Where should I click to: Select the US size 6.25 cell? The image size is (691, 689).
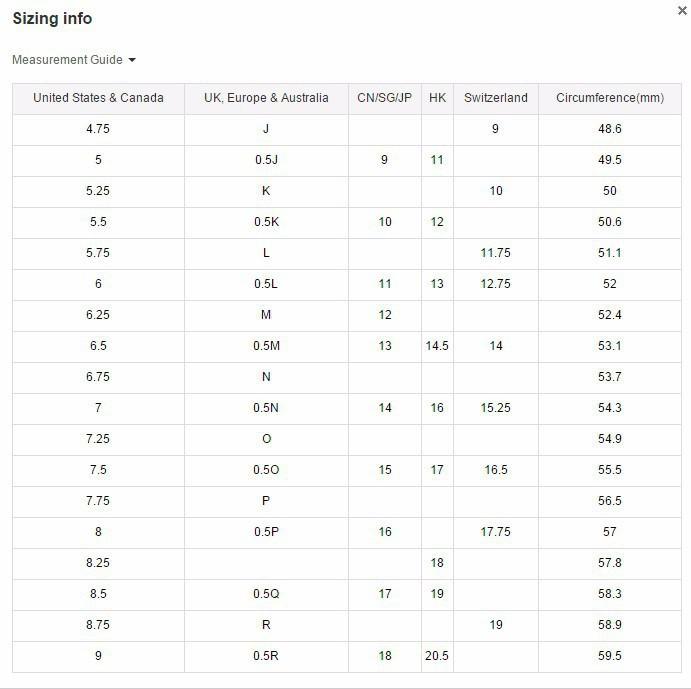tap(98, 315)
